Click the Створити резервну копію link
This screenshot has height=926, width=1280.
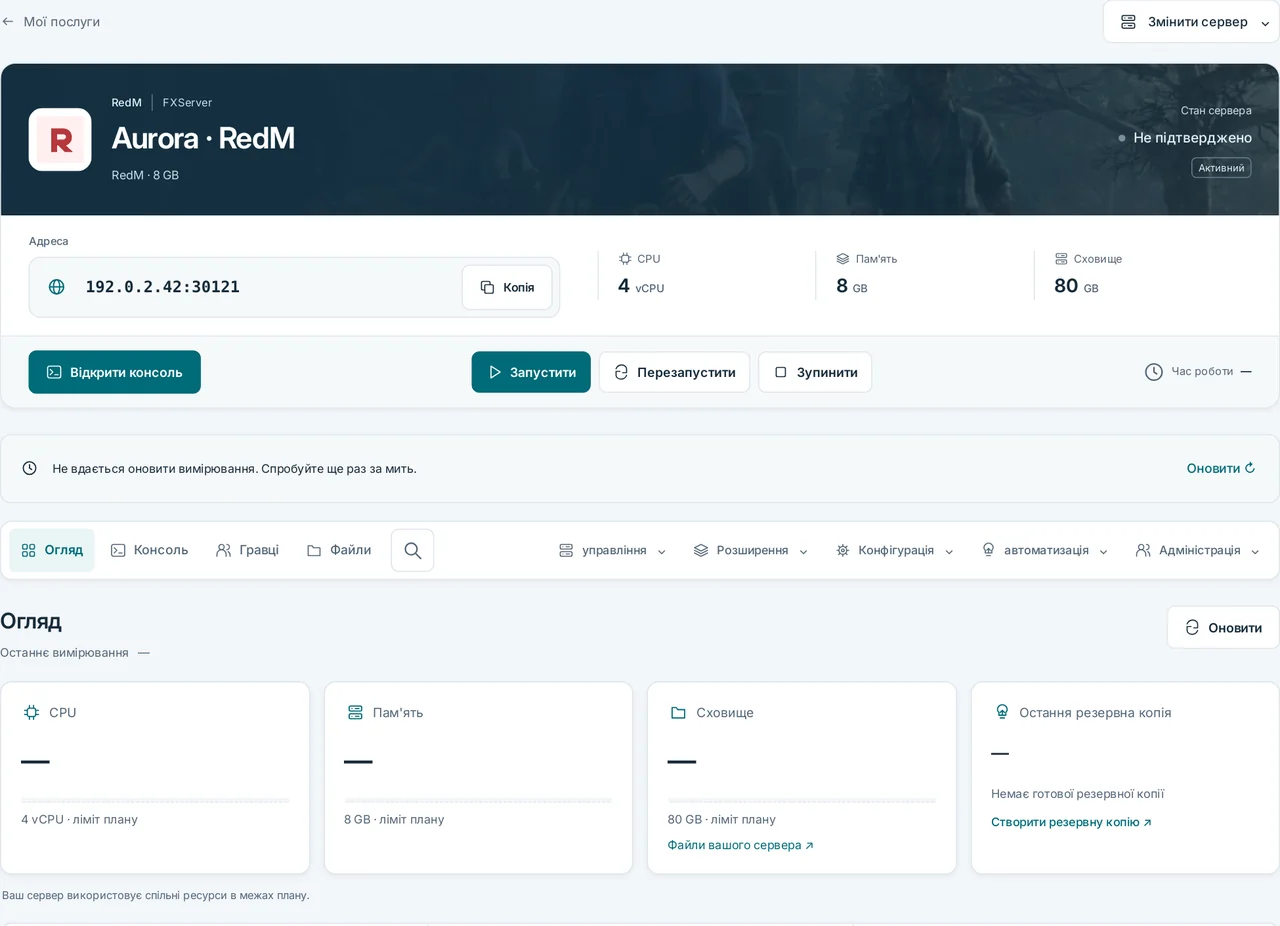(x=1071, y=822)
